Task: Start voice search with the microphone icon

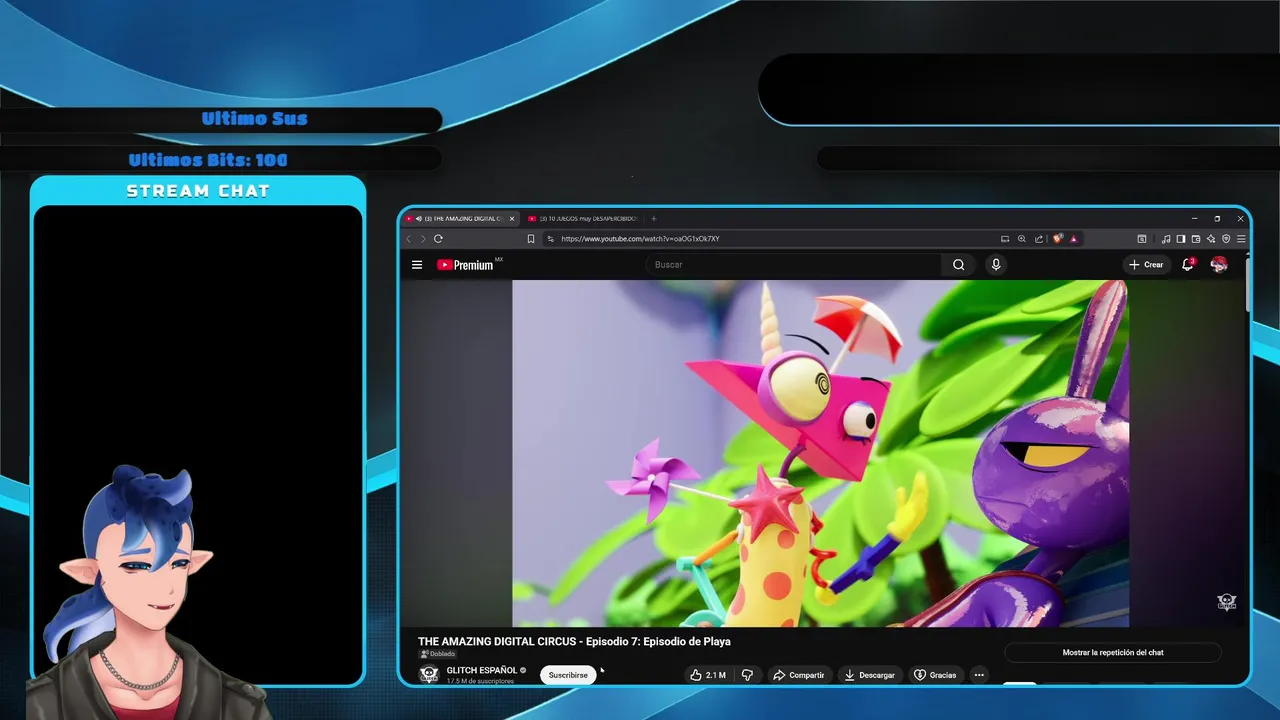Action: [x=995, y=265]
